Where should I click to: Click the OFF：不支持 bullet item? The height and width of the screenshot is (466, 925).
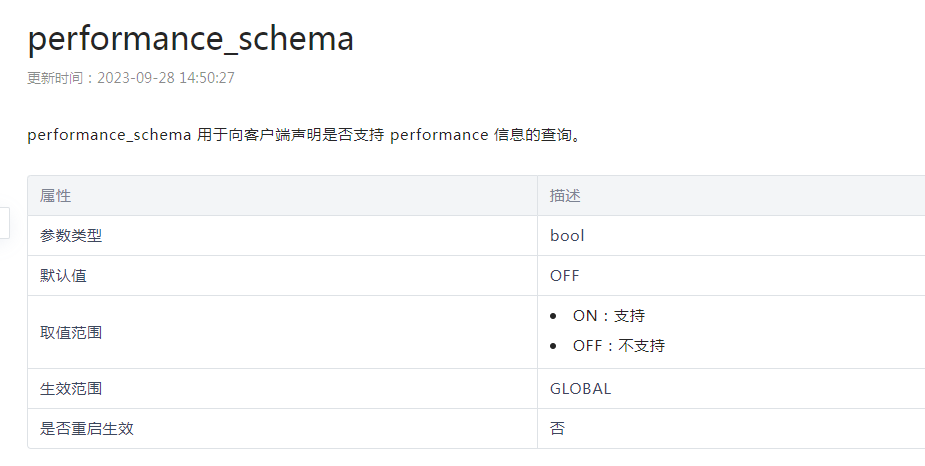click(618, 346)
